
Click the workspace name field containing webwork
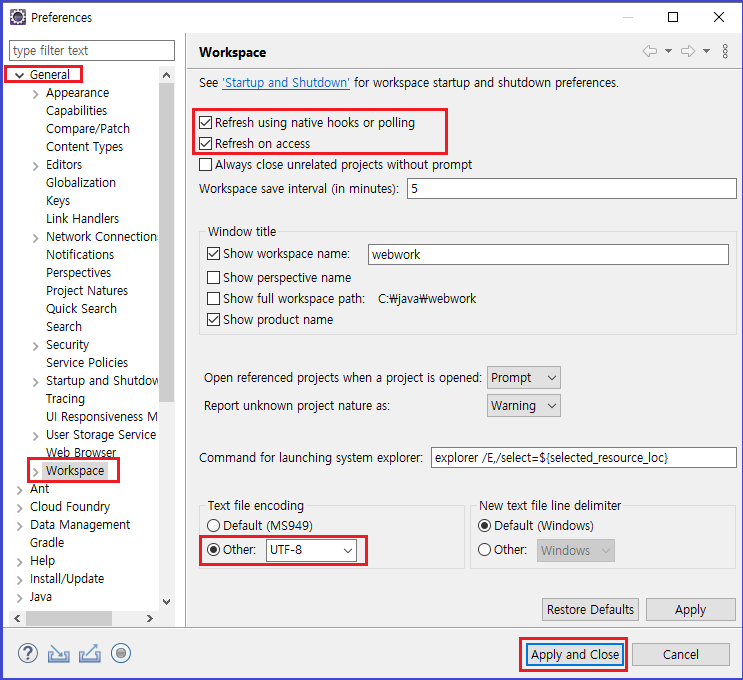(548, 254)
